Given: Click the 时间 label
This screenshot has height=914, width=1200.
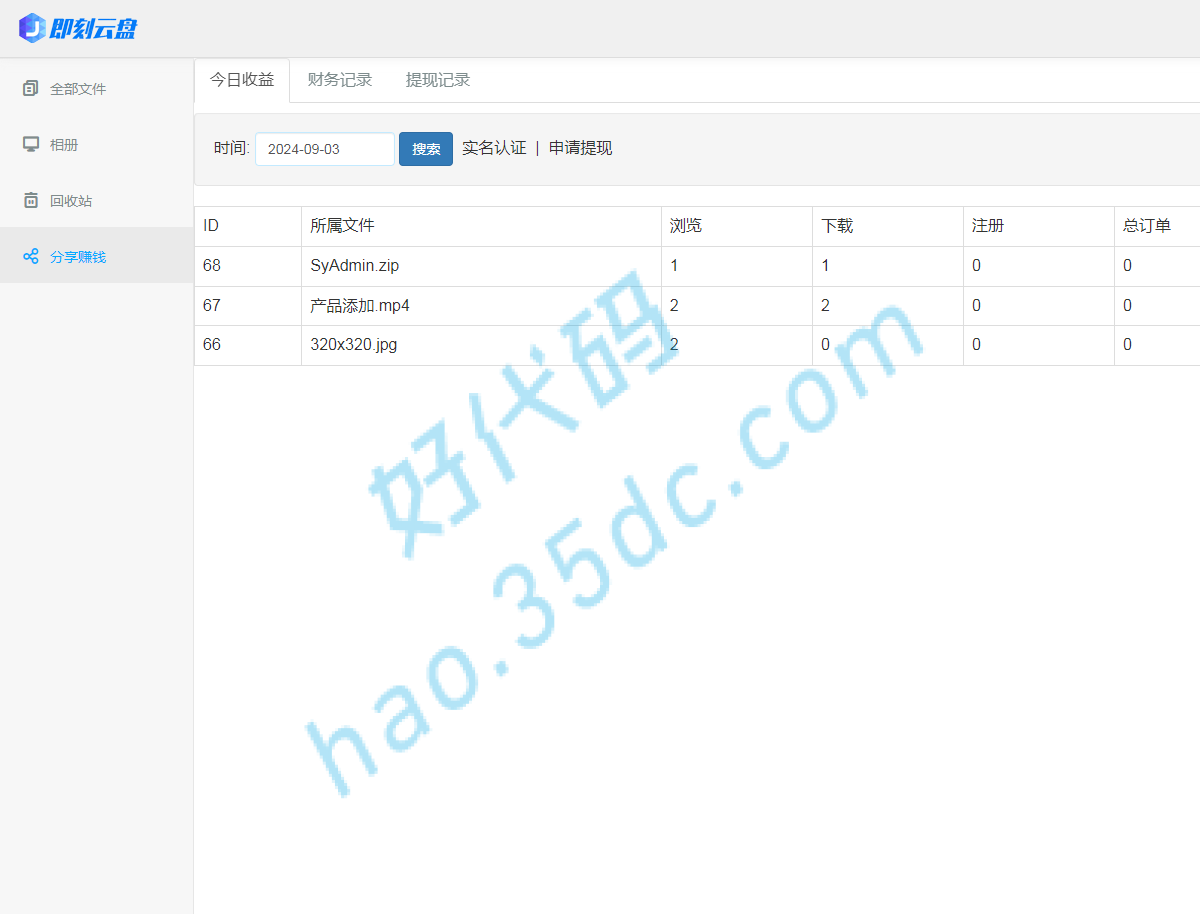Looking at the screenshot, I should [x=232, y=148].
